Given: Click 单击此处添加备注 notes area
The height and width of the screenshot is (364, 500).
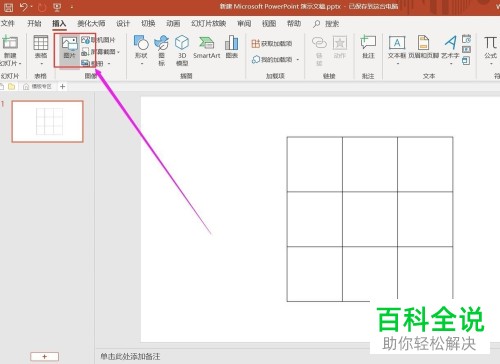Looking at the screenshot, I should (130, 357).
